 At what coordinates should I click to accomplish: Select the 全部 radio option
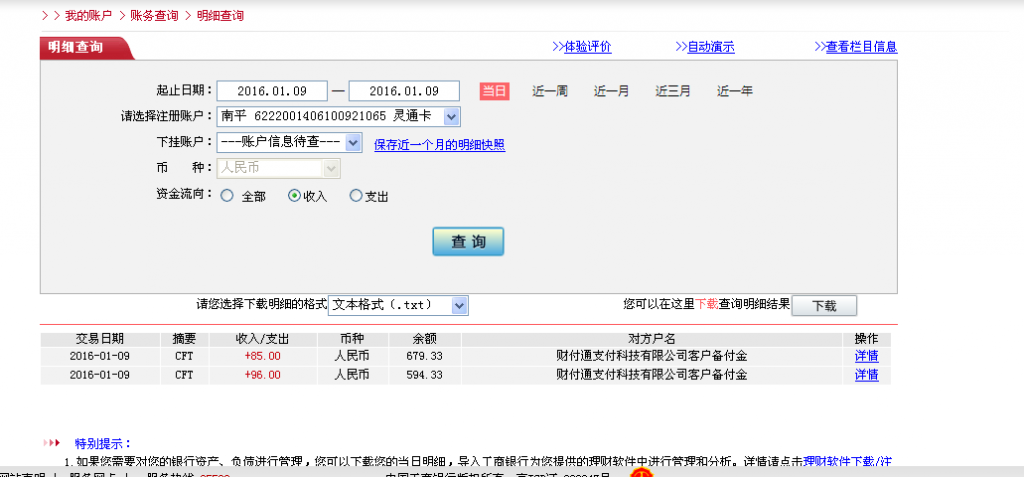pyautogui.click(x=227, y=197)
